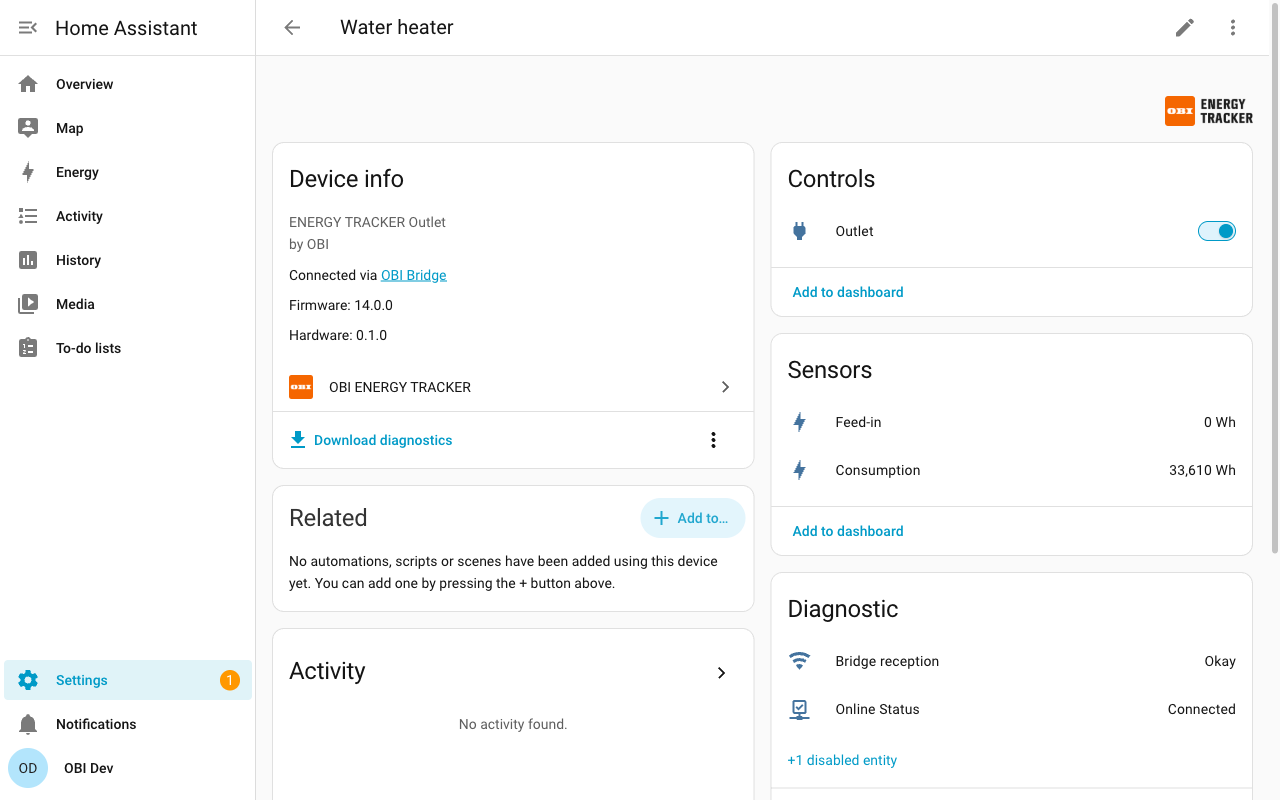Collapse the sidebar with the menu icon
The image size is (1280, 800).
coord(28,28)
